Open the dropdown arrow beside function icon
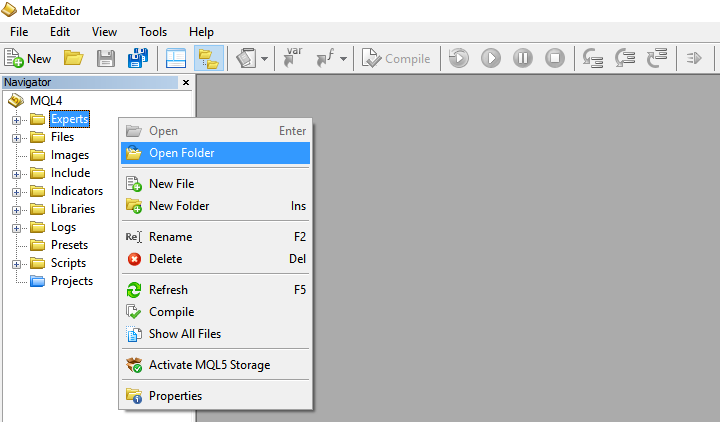This screenshot has width=721, height=422. click(x=343, y=59)
